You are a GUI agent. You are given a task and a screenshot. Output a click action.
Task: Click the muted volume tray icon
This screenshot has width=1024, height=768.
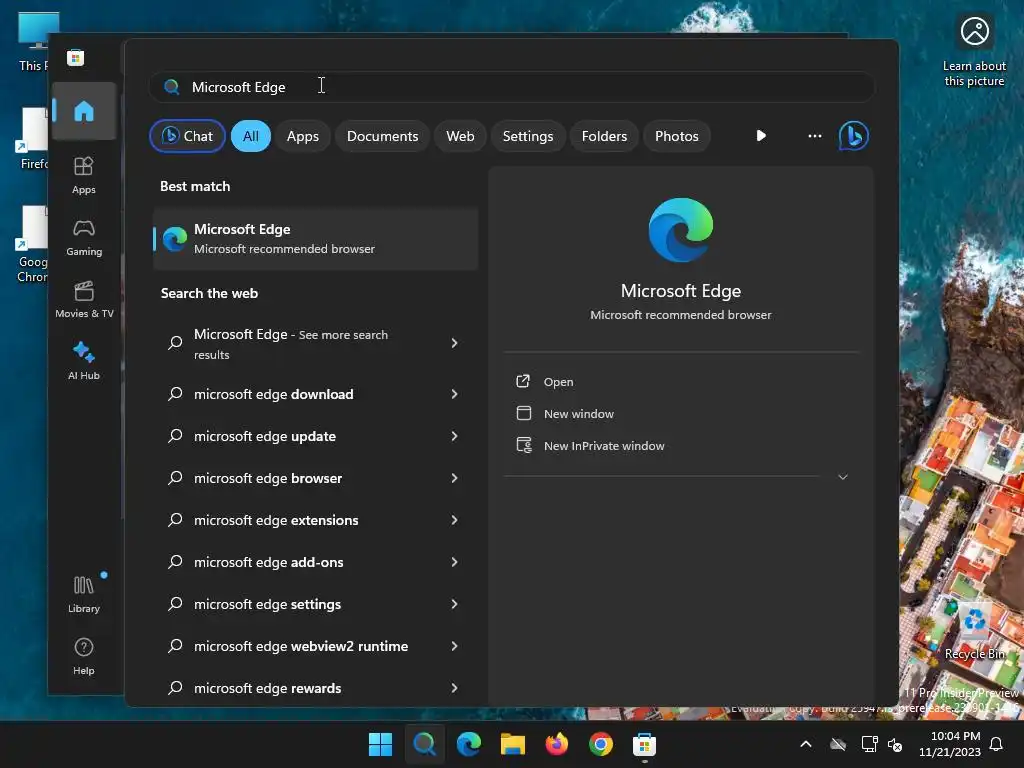pos(895,744)
